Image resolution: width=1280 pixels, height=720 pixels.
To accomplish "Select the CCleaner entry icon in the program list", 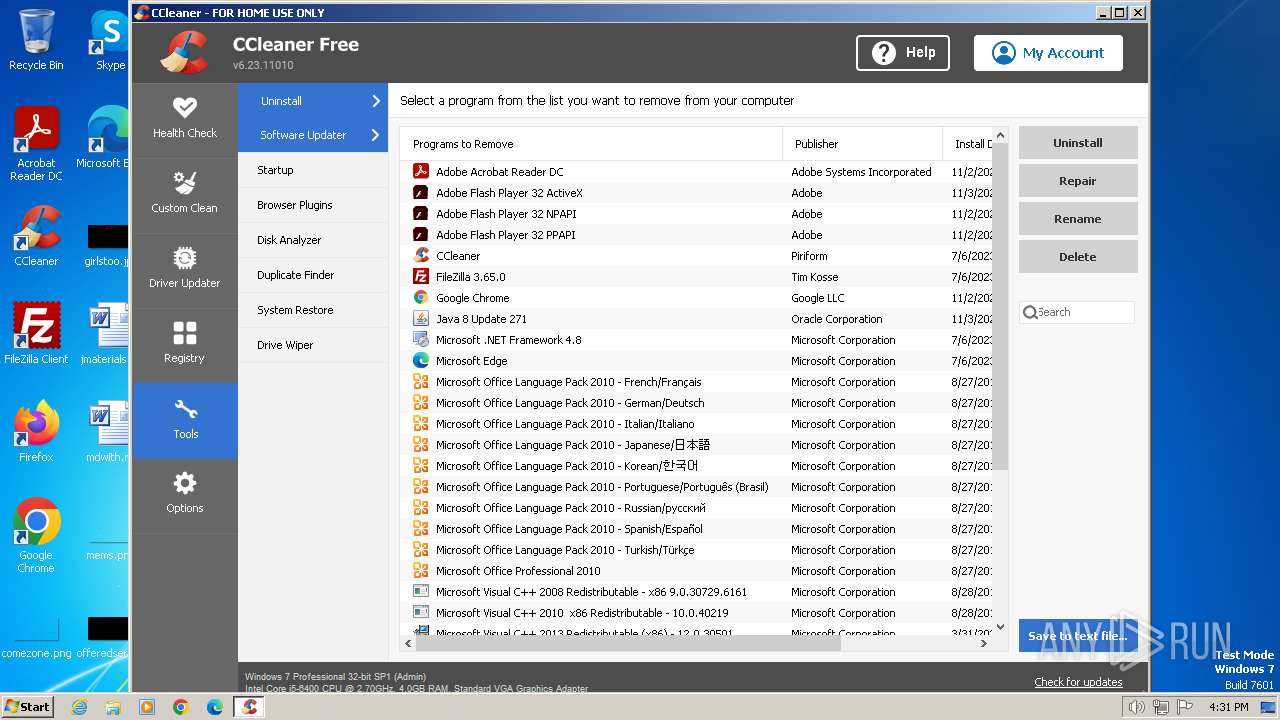I will click(x=421, y=256).
